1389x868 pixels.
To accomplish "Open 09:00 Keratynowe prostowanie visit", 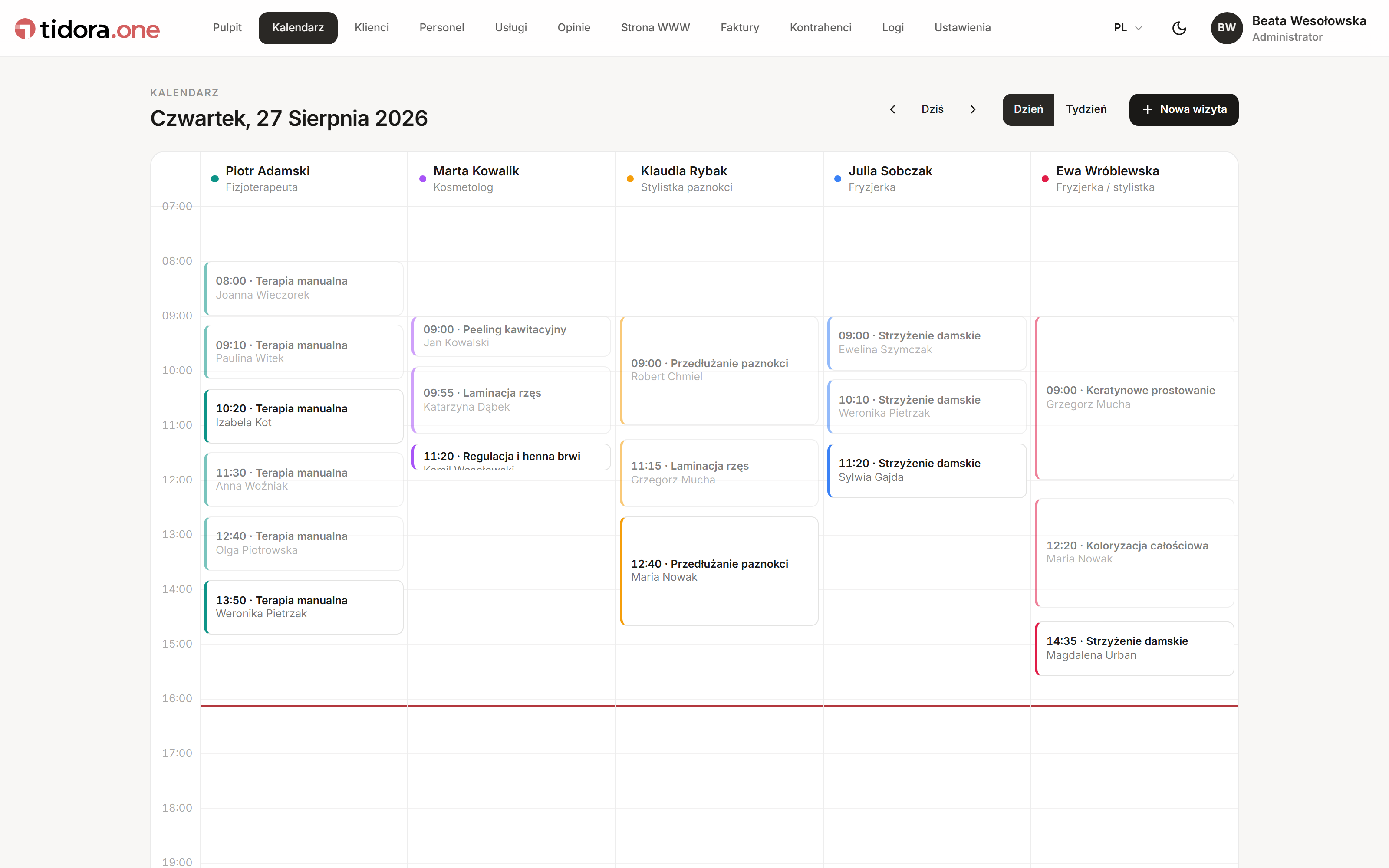I will tap(1134, 397).
